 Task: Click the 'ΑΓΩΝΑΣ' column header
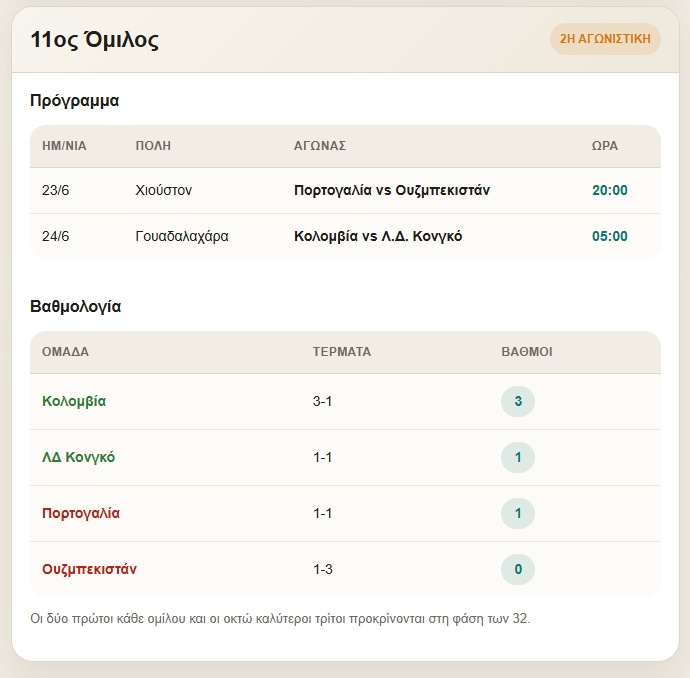[320, 146]
